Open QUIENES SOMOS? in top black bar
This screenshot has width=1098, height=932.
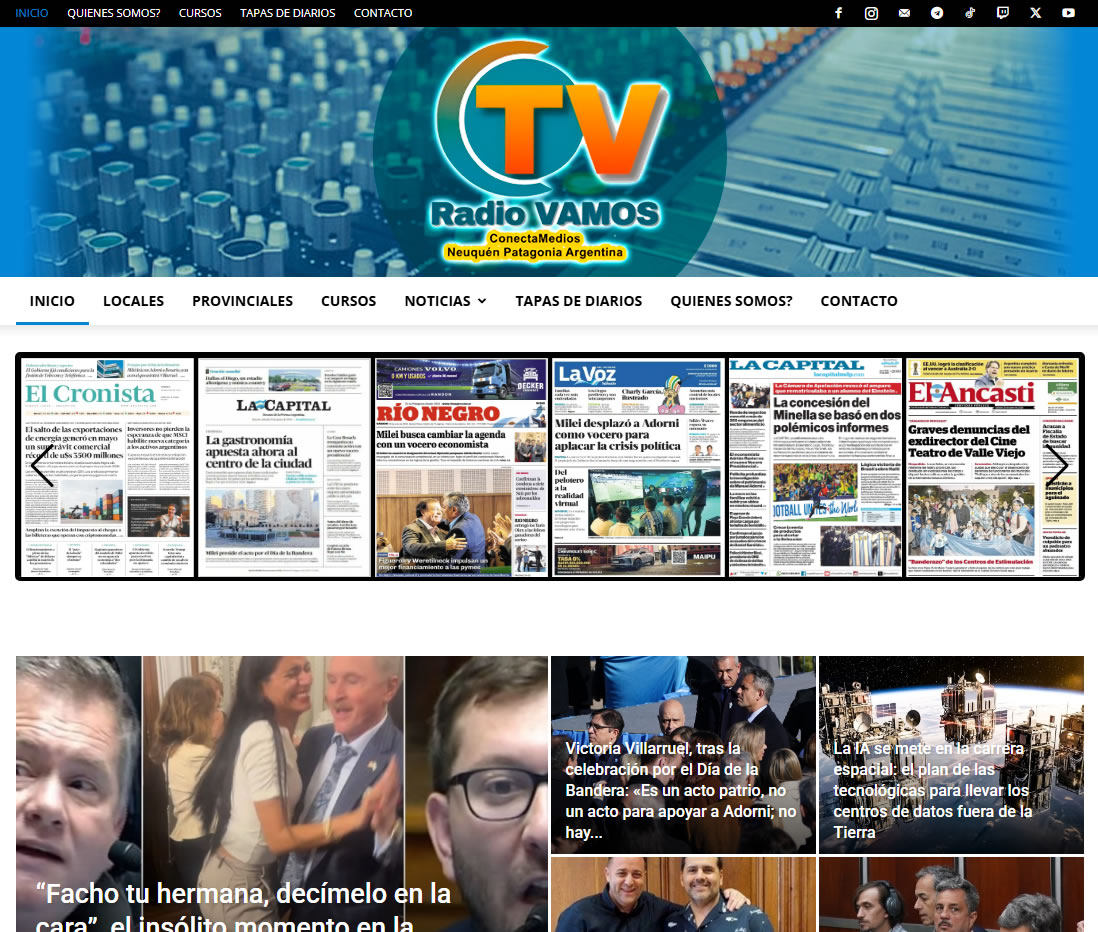pyautogui.click(x=113, y=13)
